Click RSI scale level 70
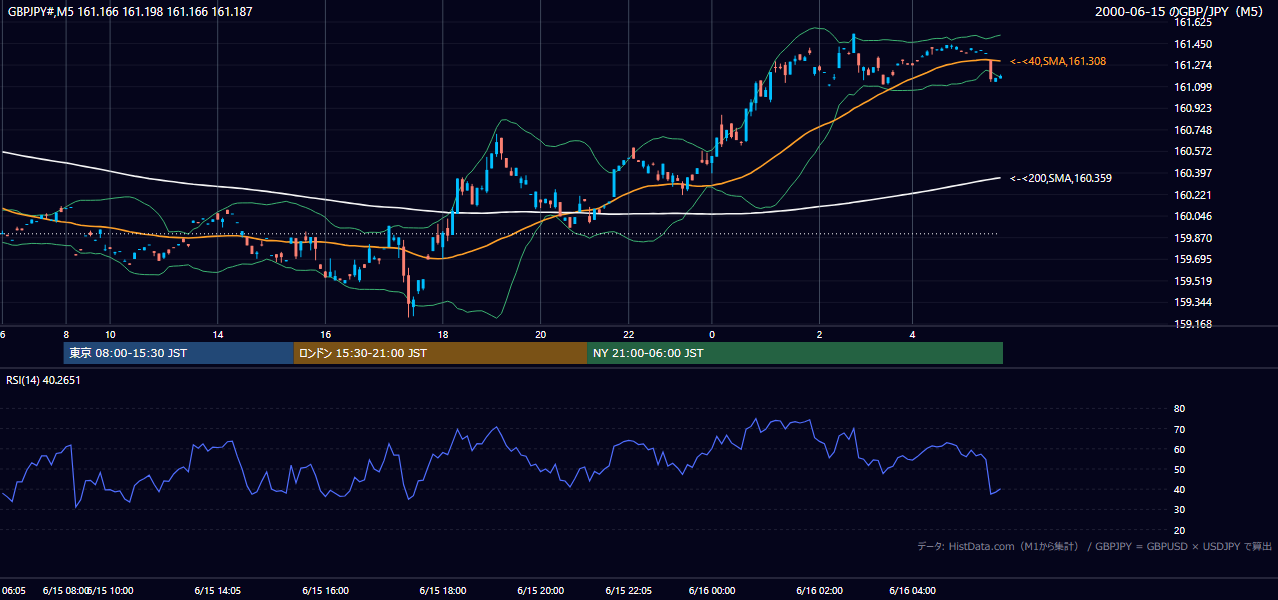 1179,429
